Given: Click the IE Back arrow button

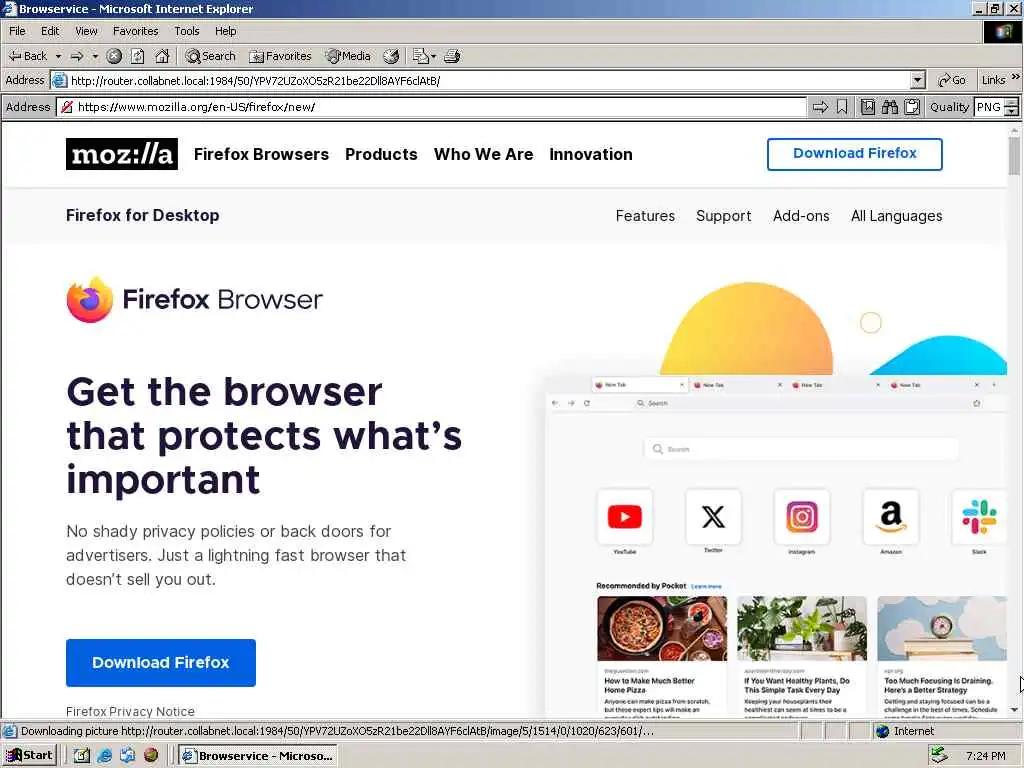Looking at the screenshot, I should point(27,56).
